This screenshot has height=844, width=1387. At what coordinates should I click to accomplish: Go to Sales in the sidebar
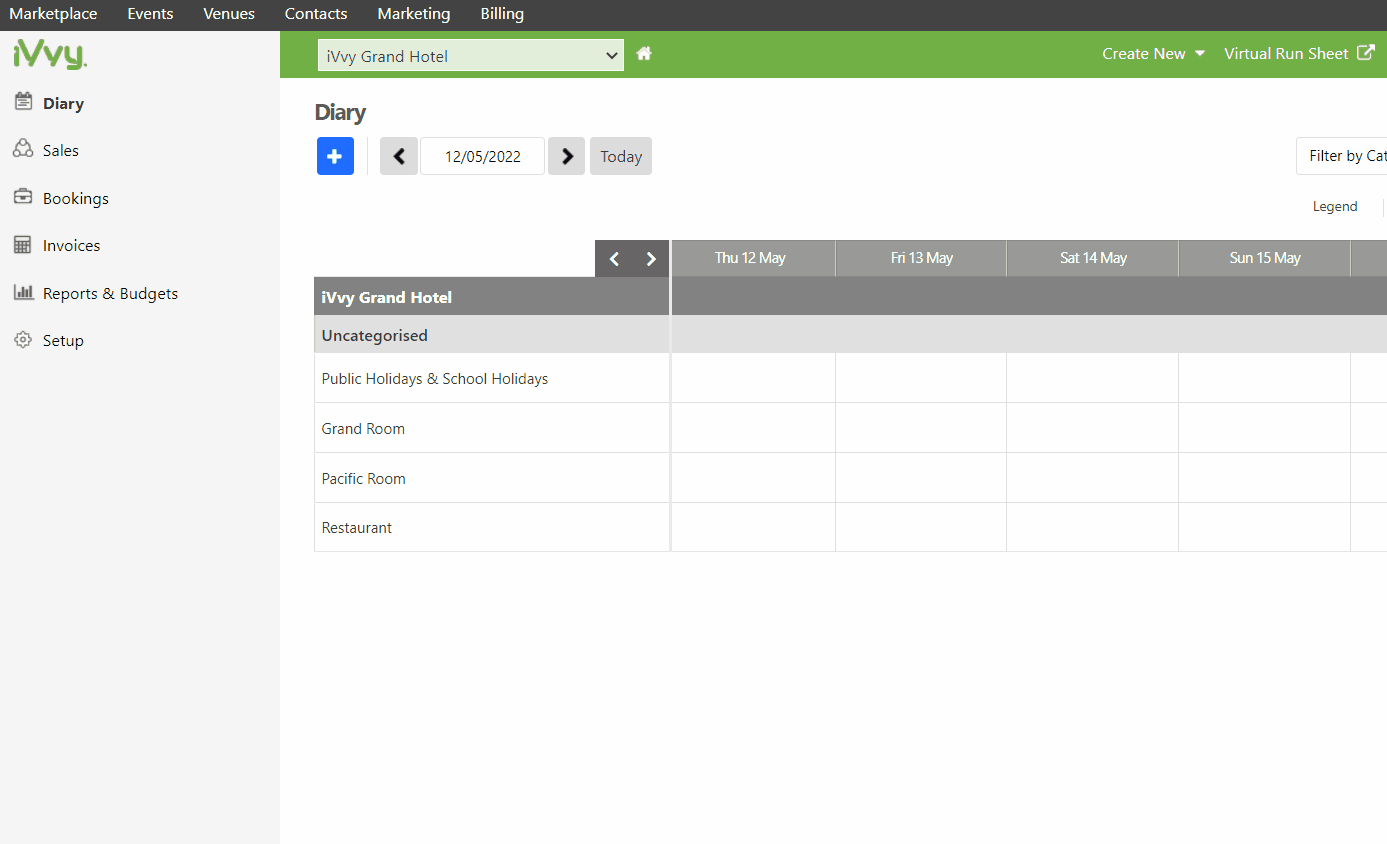click(61, 150)
